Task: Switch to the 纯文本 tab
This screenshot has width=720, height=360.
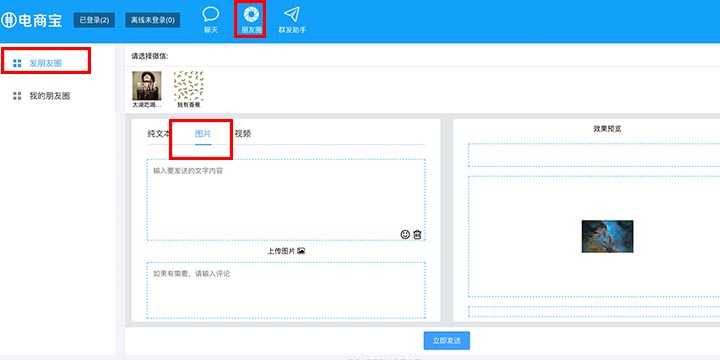Action: (x=158, y=134)
